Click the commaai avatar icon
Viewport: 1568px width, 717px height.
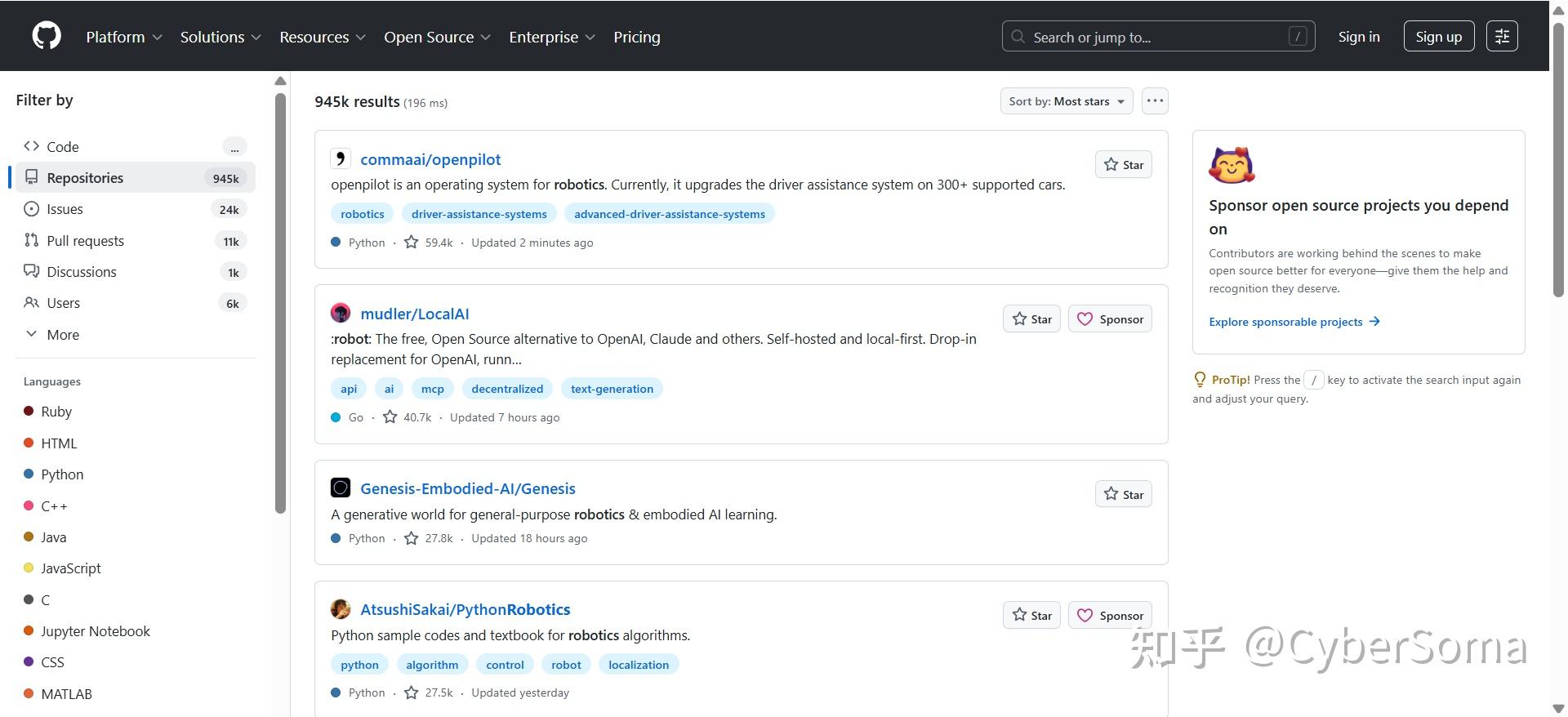(x=341, y=158)
